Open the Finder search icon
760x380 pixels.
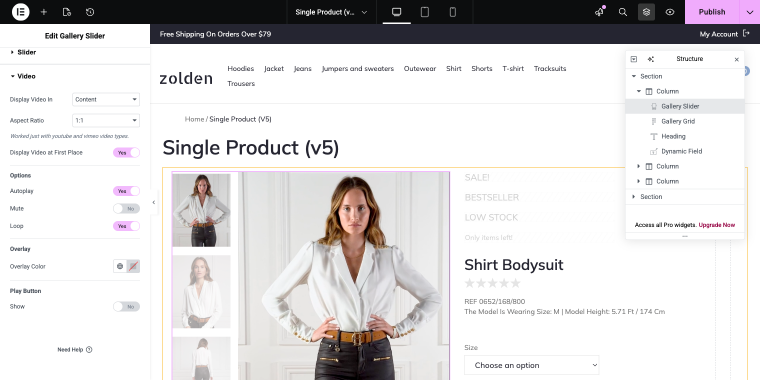[x=623, y=12]
